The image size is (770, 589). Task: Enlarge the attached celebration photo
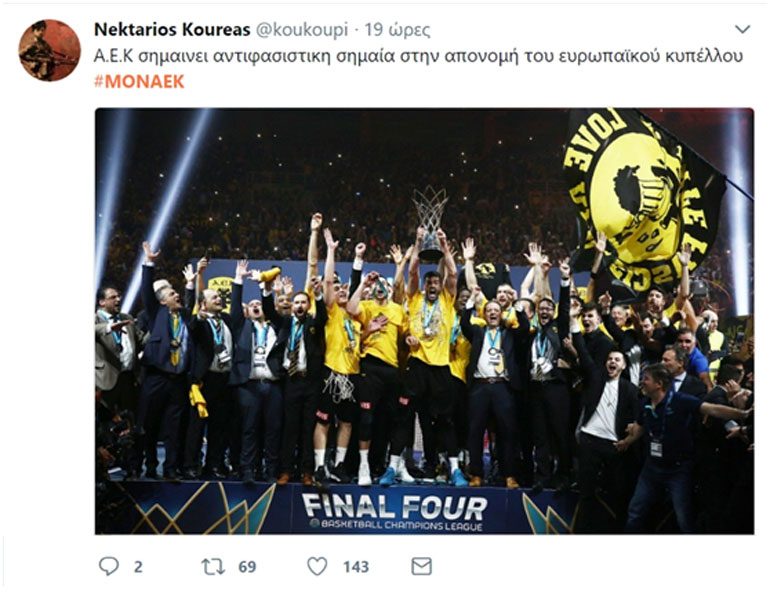pyautogui.click(x=424, y=321)
